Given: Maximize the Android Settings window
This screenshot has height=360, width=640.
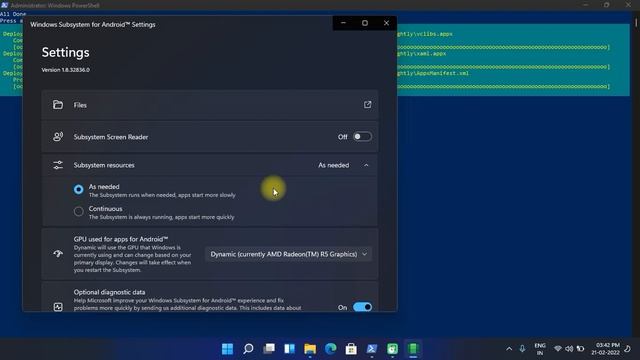Looking at the screenshot, I should (x=365, y=23).
